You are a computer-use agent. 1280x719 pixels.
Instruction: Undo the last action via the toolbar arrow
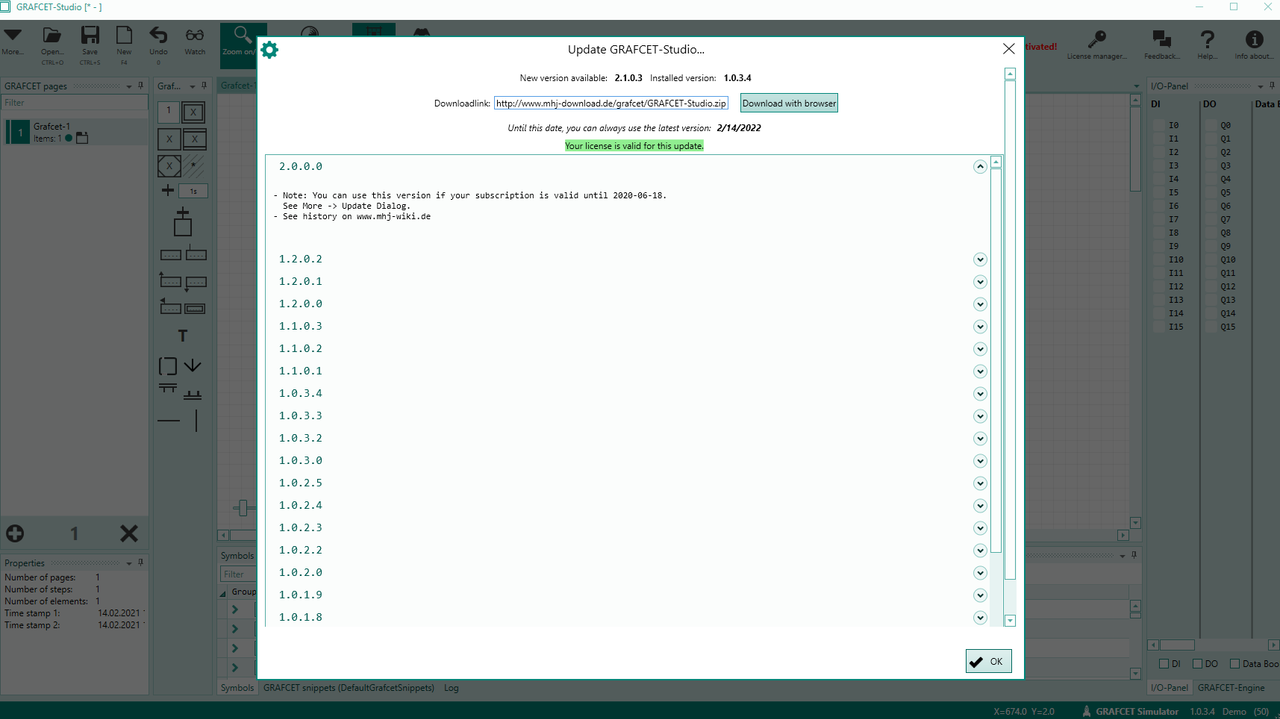pos(158,36)
